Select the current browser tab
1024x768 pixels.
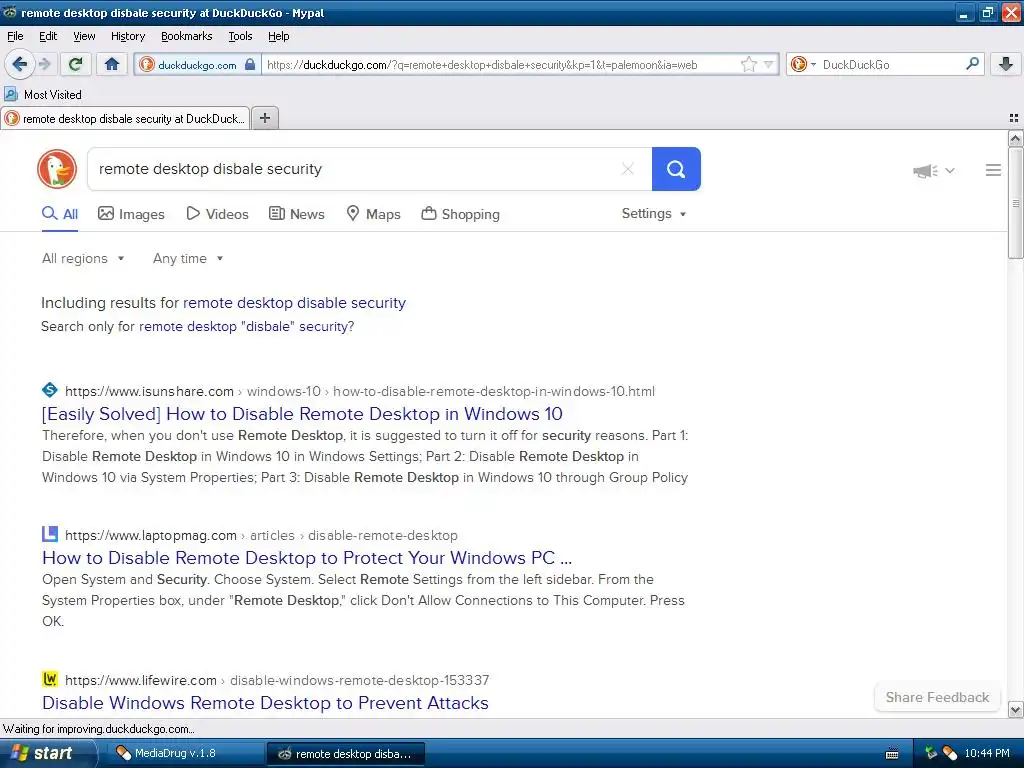click(125, 118)
